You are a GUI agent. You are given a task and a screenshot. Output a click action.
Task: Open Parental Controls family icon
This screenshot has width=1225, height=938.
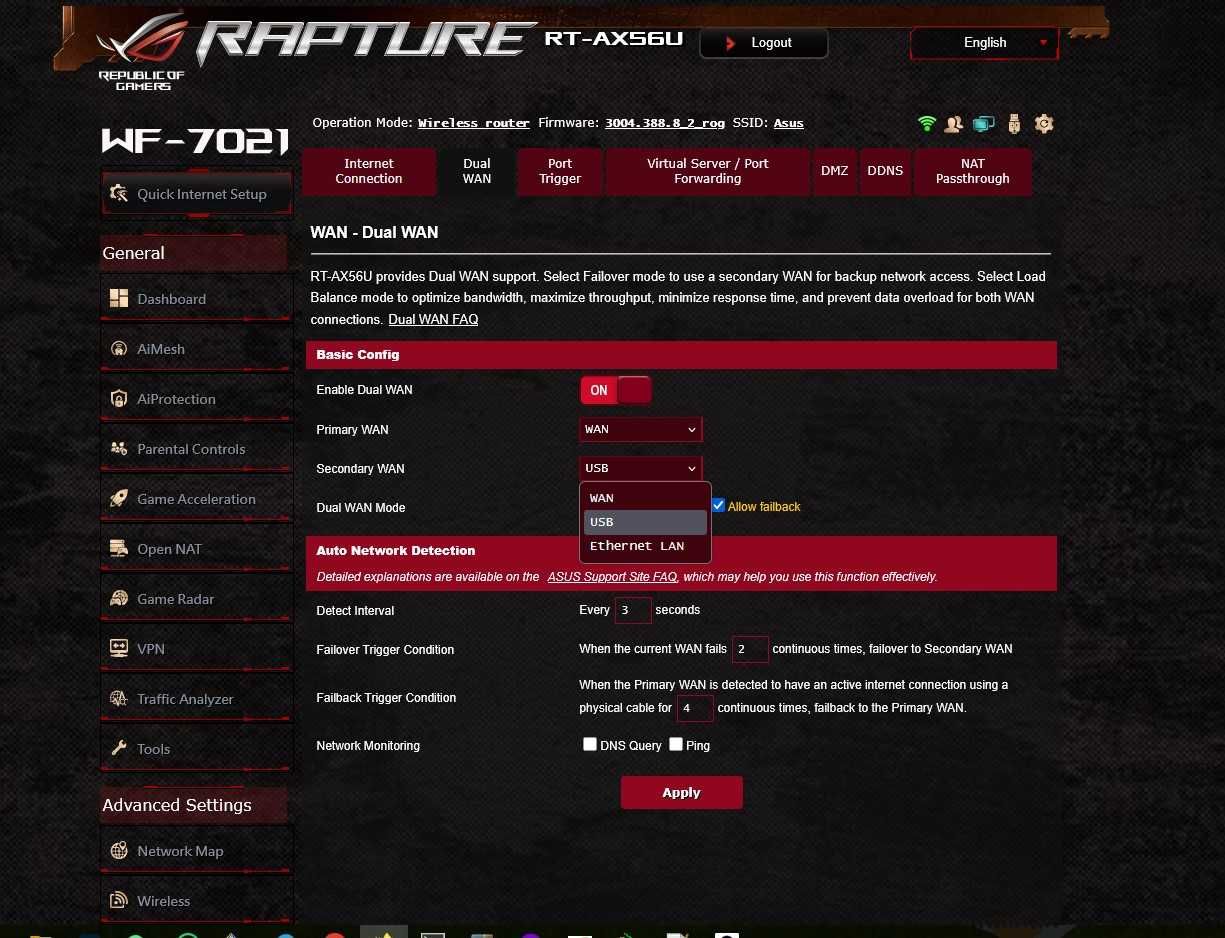(x=119, y=449)
